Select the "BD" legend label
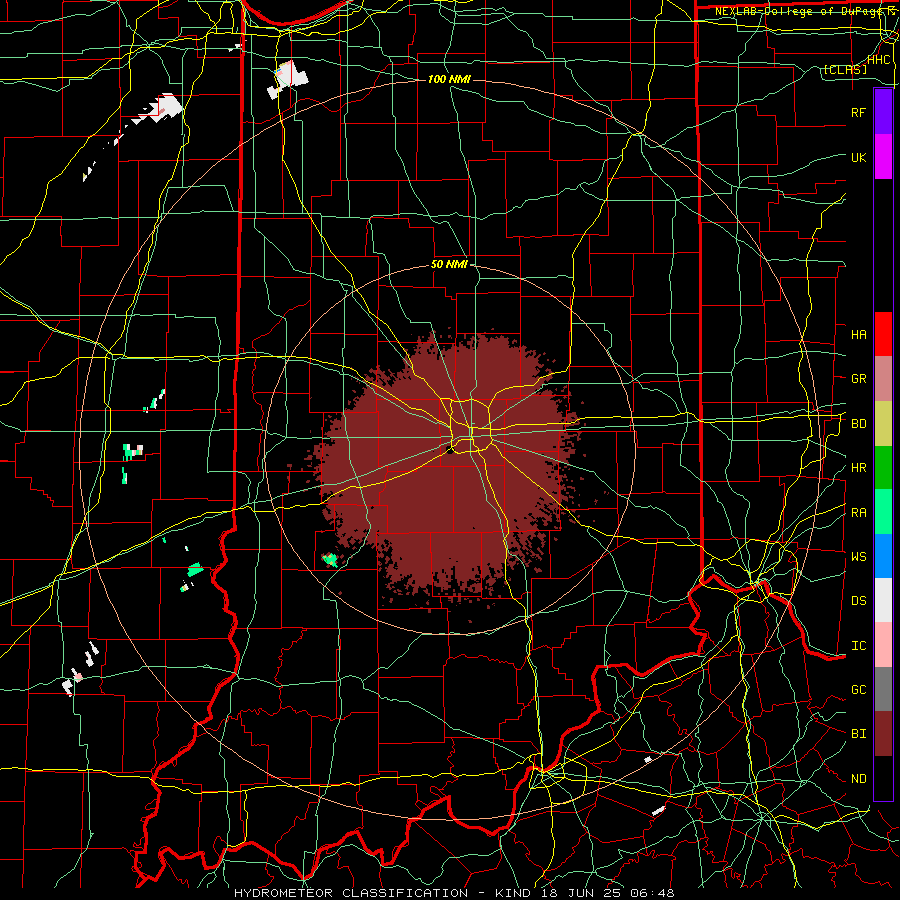Screen dimensions: 900x900 tap(858, 424)
